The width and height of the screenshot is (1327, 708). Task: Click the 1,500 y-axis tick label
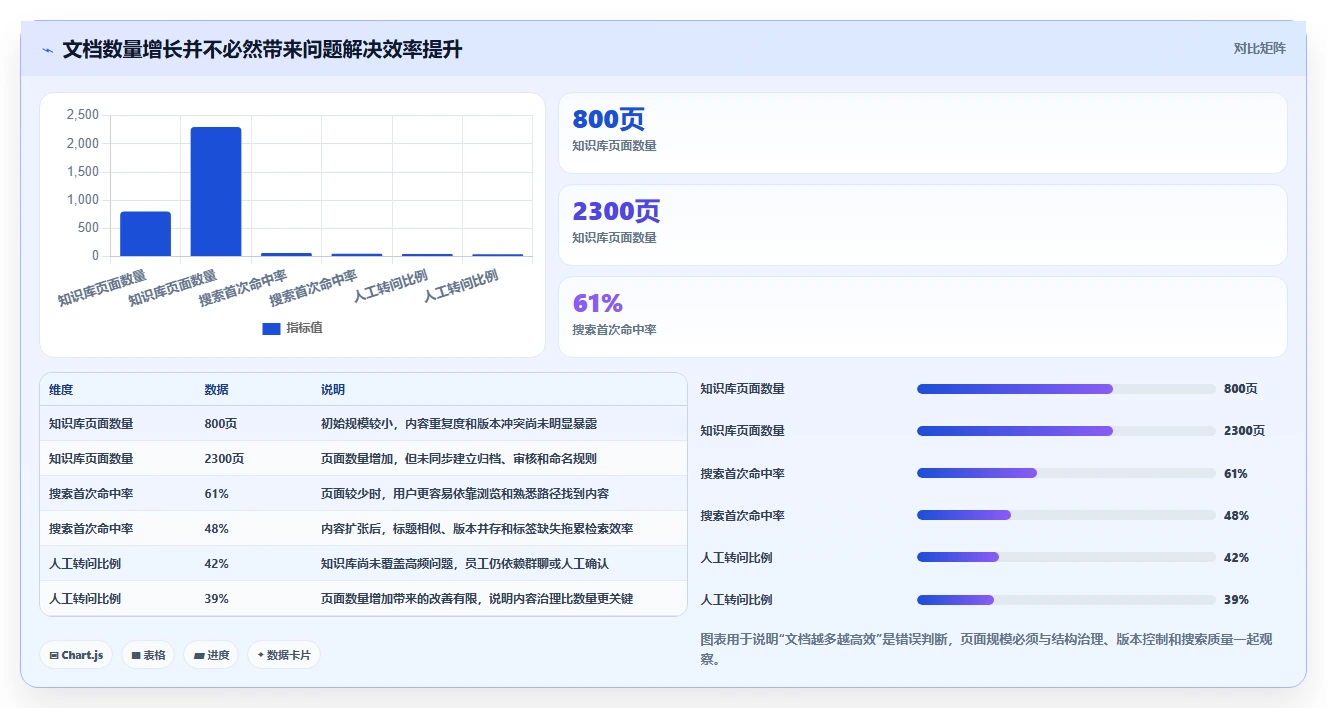(x=82, y=172)
